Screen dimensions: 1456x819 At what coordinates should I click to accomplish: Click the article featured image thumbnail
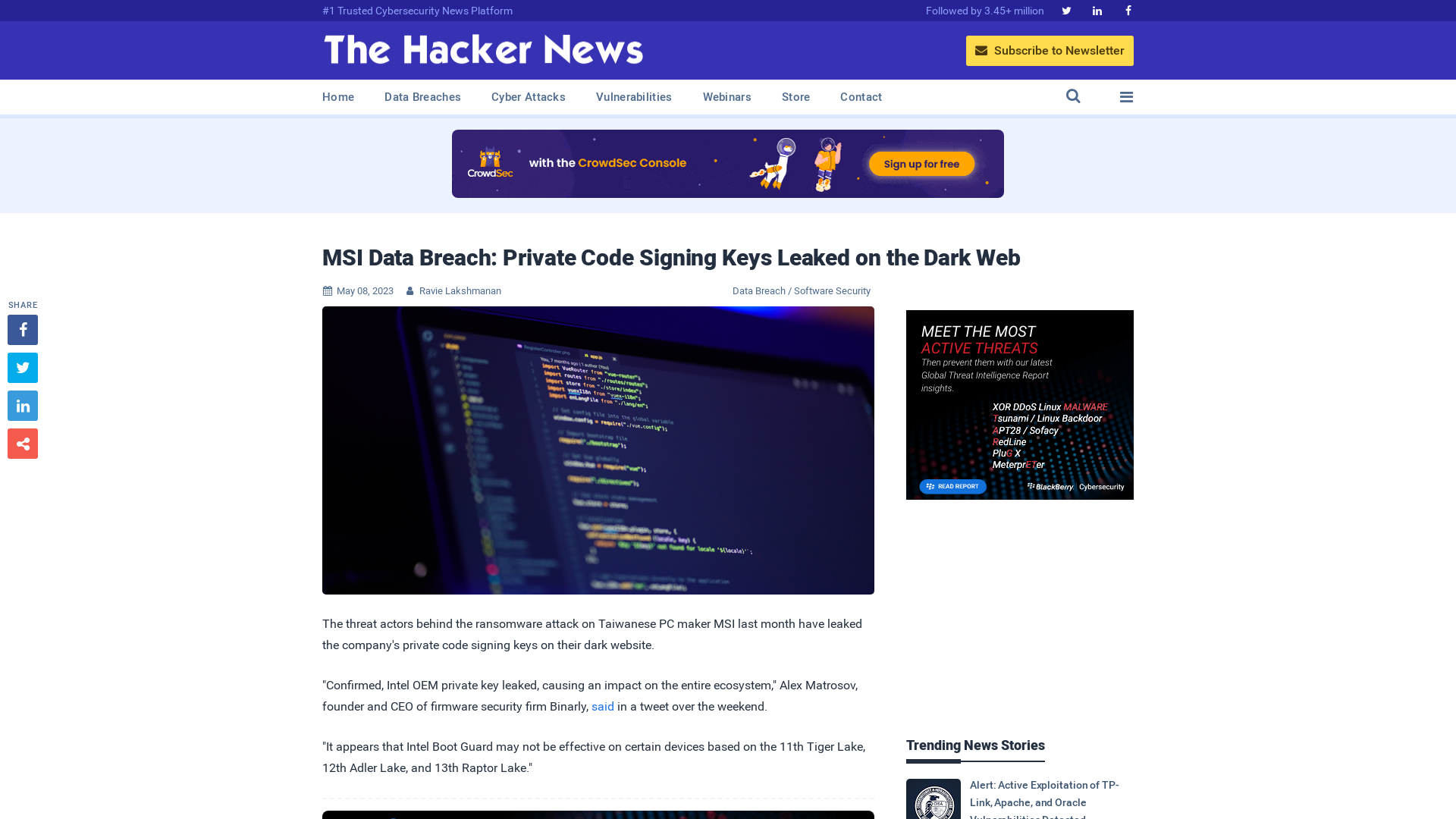pos(598,450)
